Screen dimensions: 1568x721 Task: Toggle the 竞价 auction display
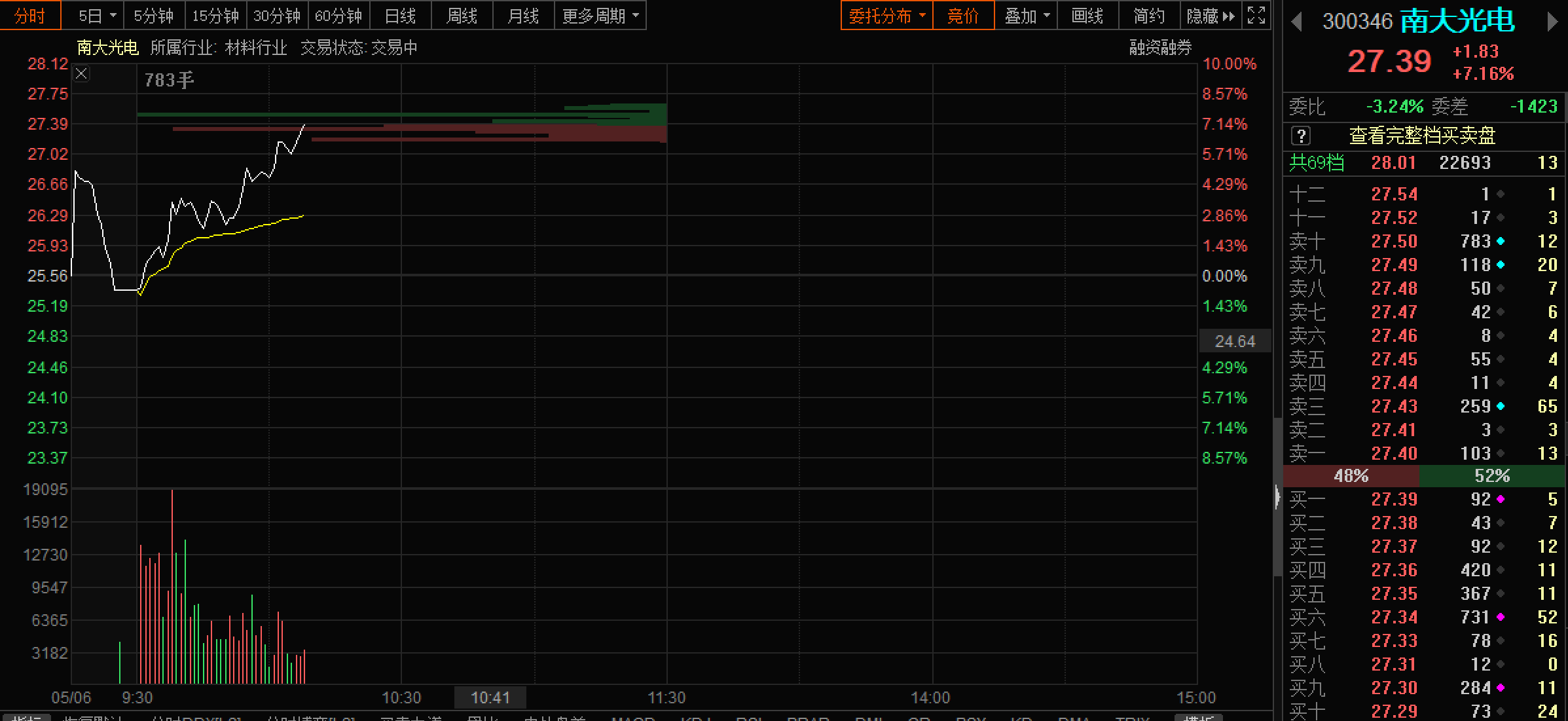(963, 16)
